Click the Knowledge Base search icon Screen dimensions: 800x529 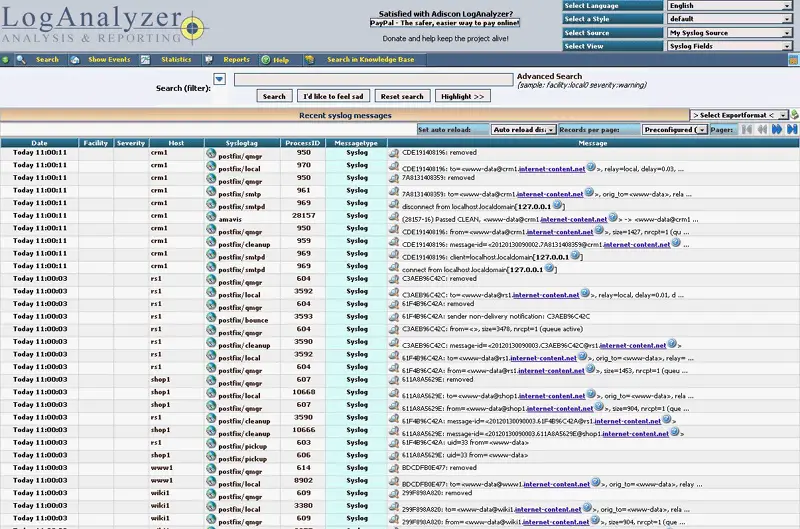(309, 60)
